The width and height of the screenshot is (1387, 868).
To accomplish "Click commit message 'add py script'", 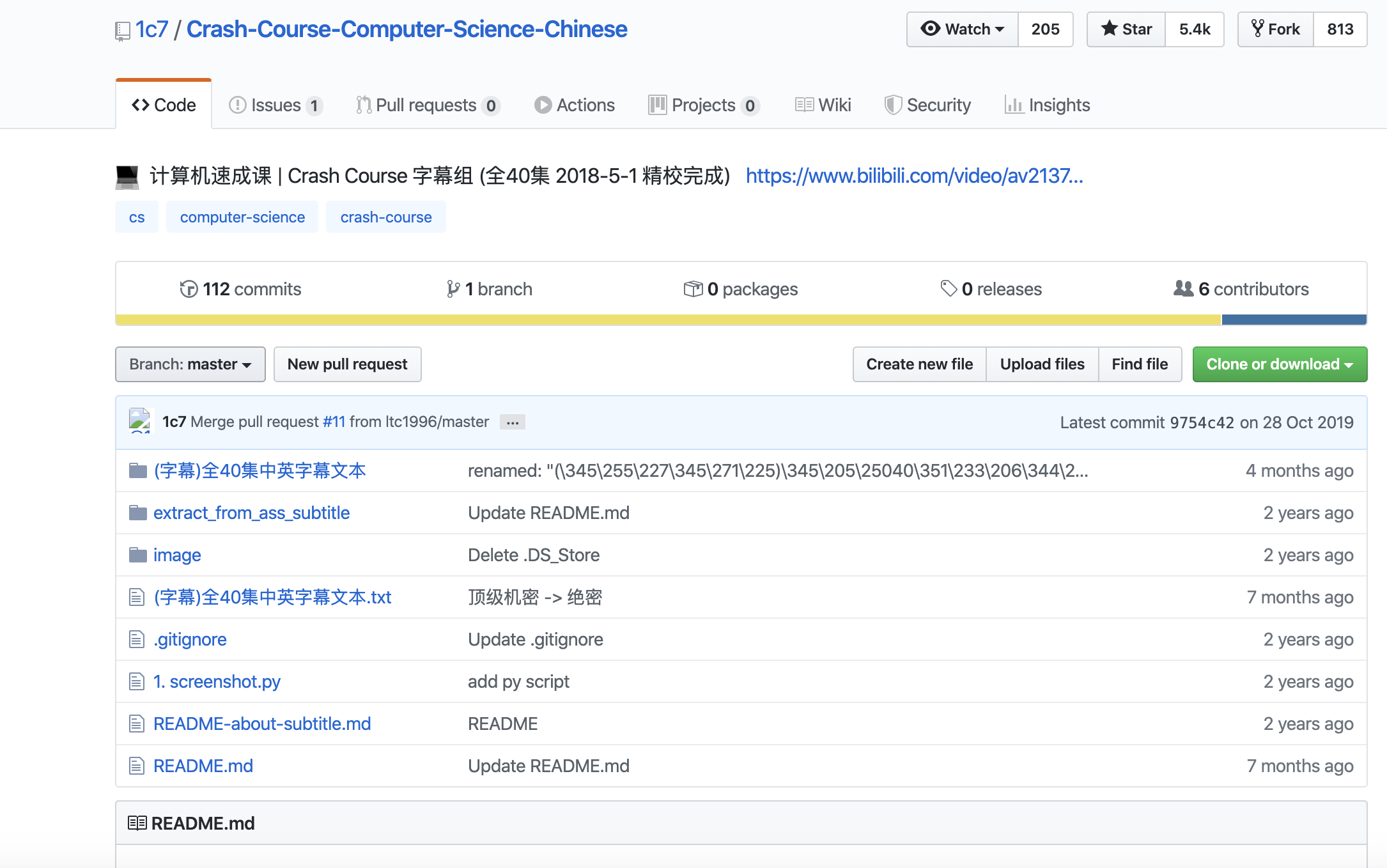I will [x=518, y=681].
